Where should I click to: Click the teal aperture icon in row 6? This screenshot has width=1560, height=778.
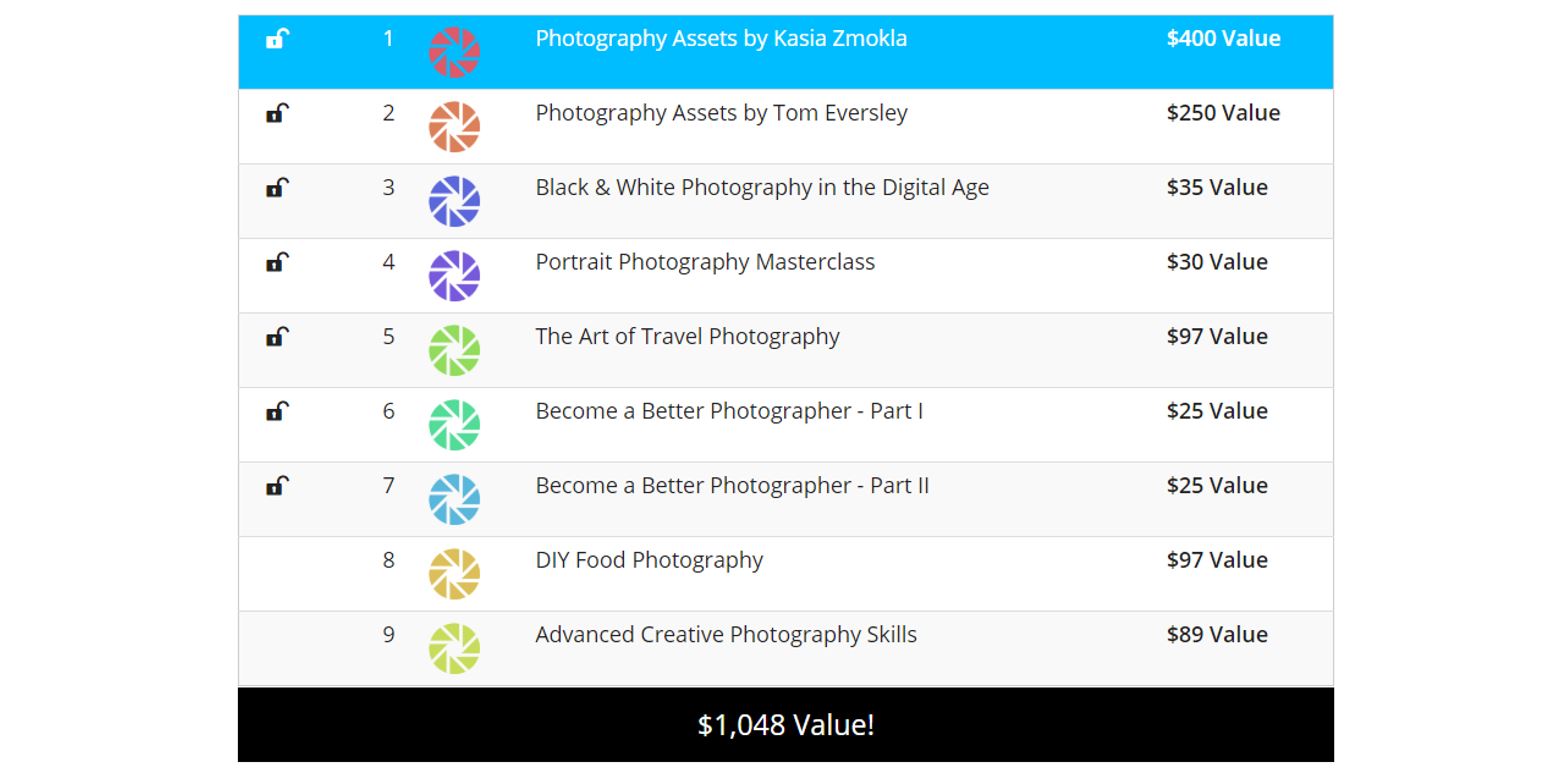pyautogui.click(x=454, y=425)
